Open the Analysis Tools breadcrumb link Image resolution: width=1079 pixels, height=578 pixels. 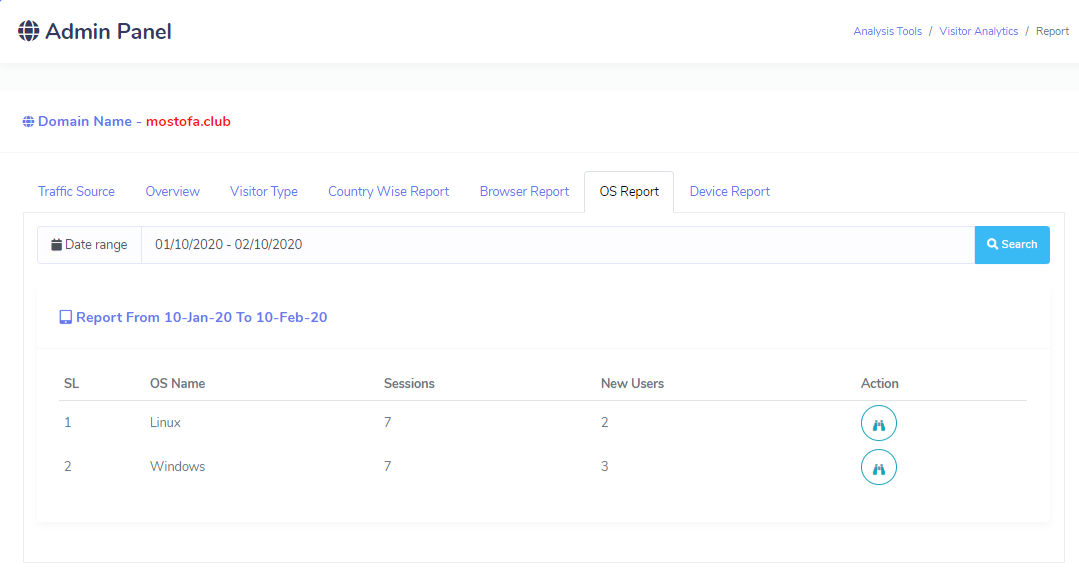tap(887, 32)
